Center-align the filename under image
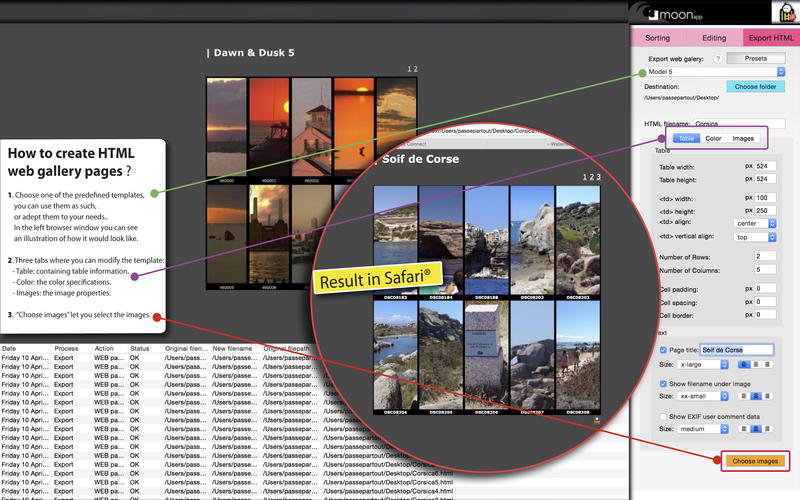 click(757, 397)
